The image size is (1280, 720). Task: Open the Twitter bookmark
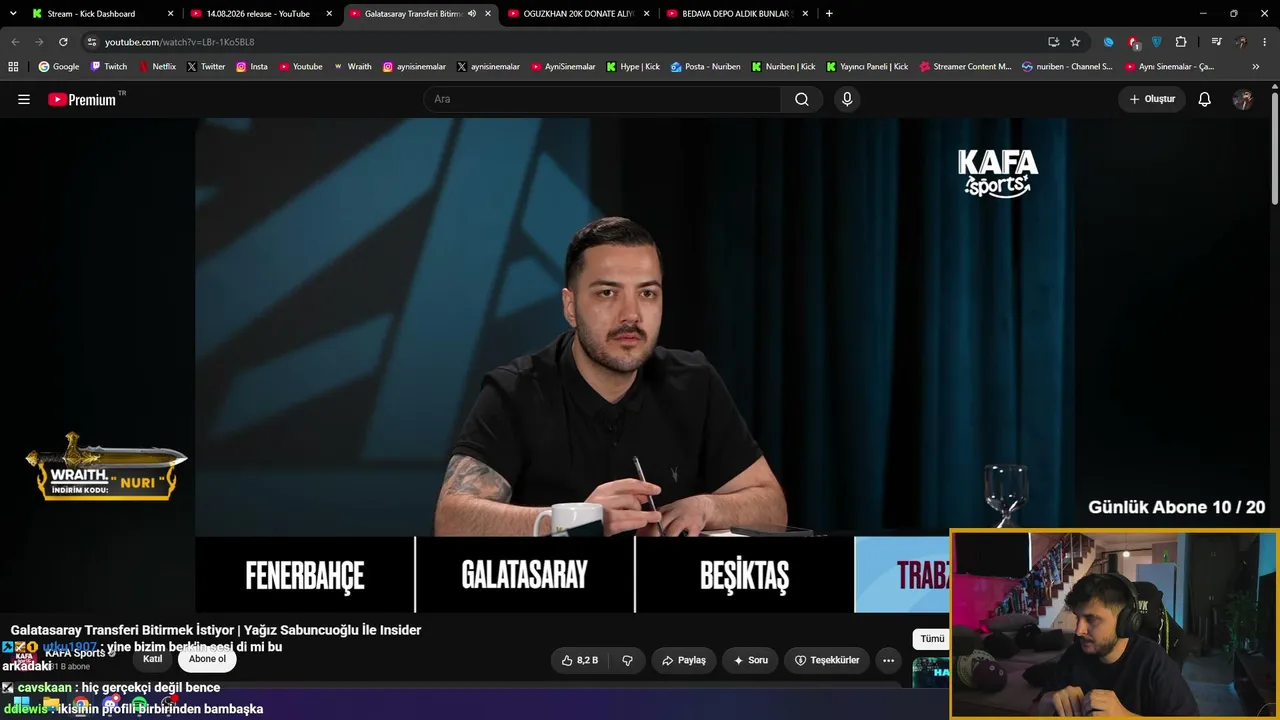pyautogui.click(x=206, y=67)
